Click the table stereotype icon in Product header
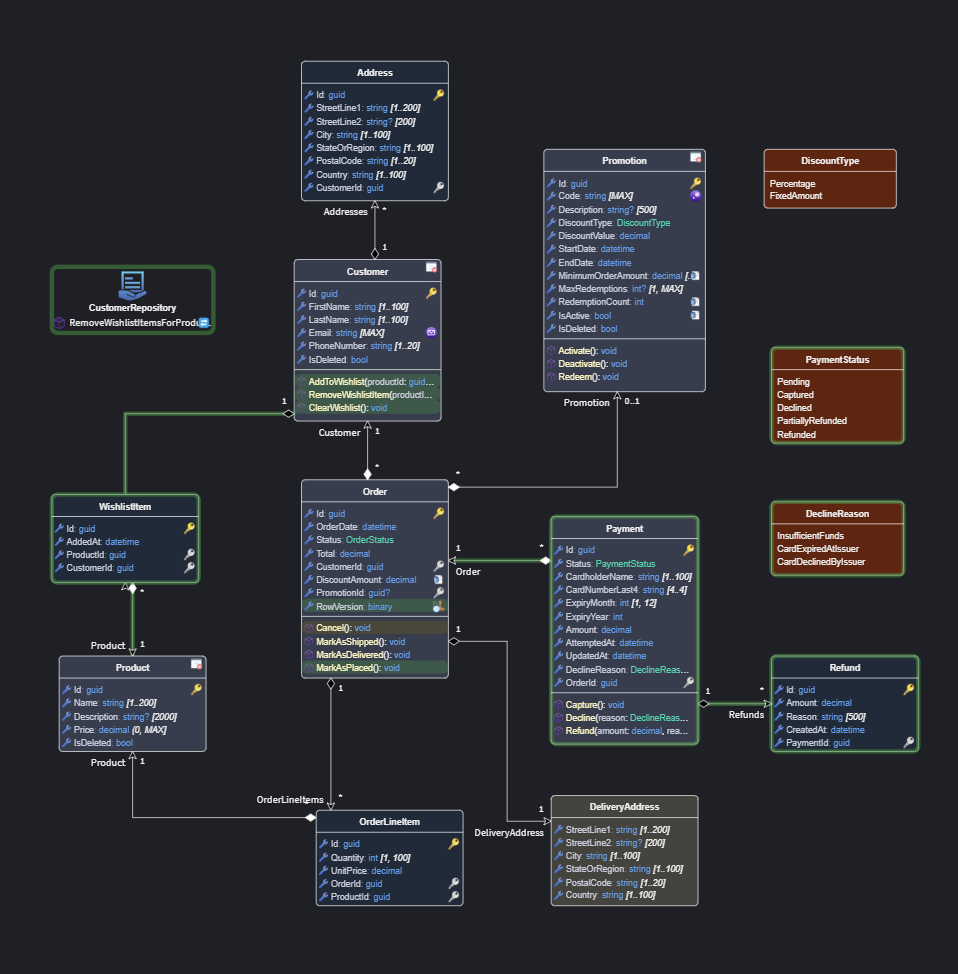 (196, 664)
